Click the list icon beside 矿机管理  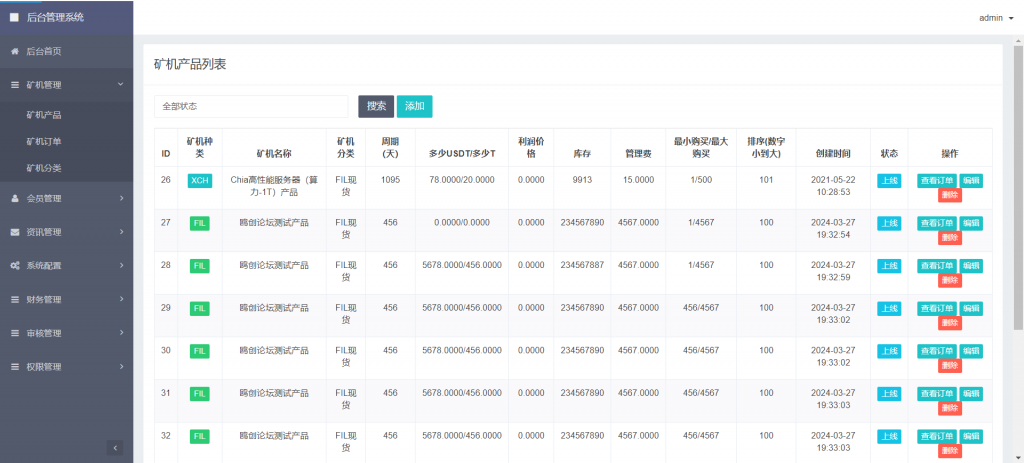pos(14,85)
